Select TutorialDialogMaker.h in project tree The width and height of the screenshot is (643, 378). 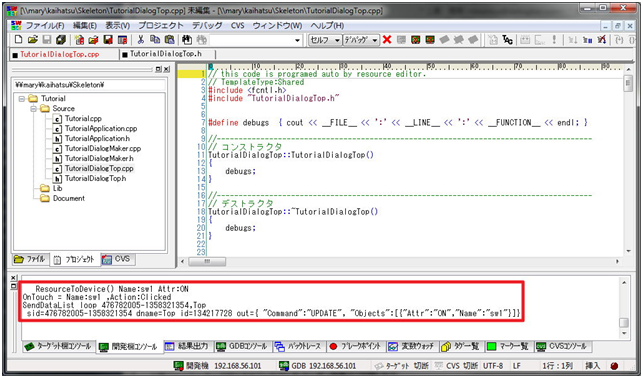99,158
